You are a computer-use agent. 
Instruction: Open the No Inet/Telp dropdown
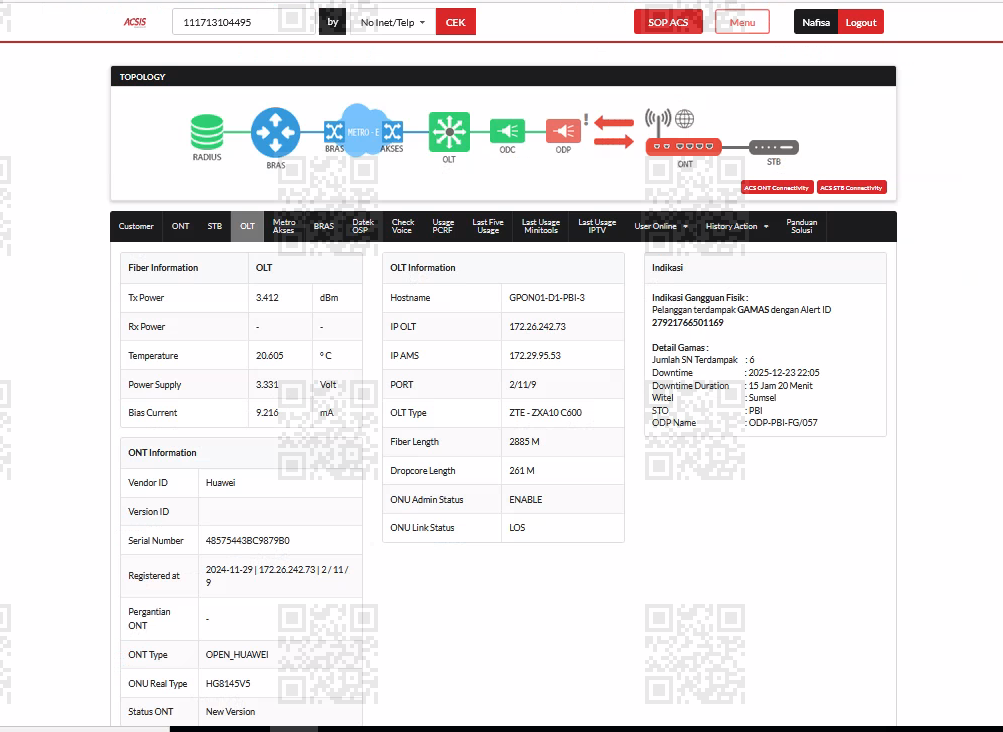pyautogui.click(x=392, y=22)
